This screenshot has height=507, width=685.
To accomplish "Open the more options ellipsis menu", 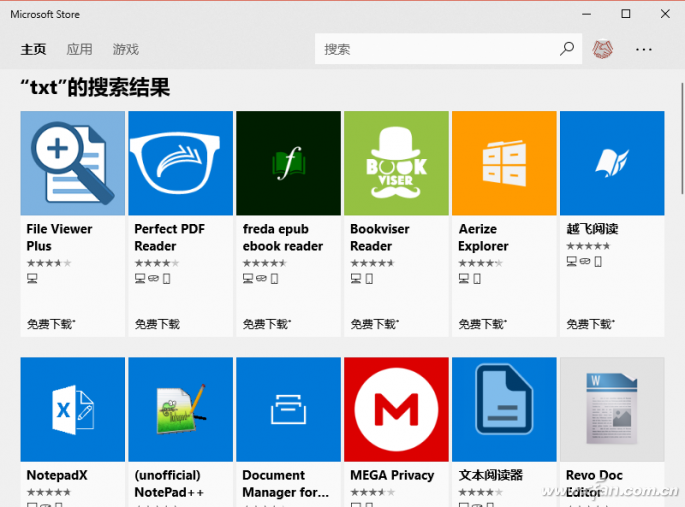I will pyautogui.click(x=643, y=49).
